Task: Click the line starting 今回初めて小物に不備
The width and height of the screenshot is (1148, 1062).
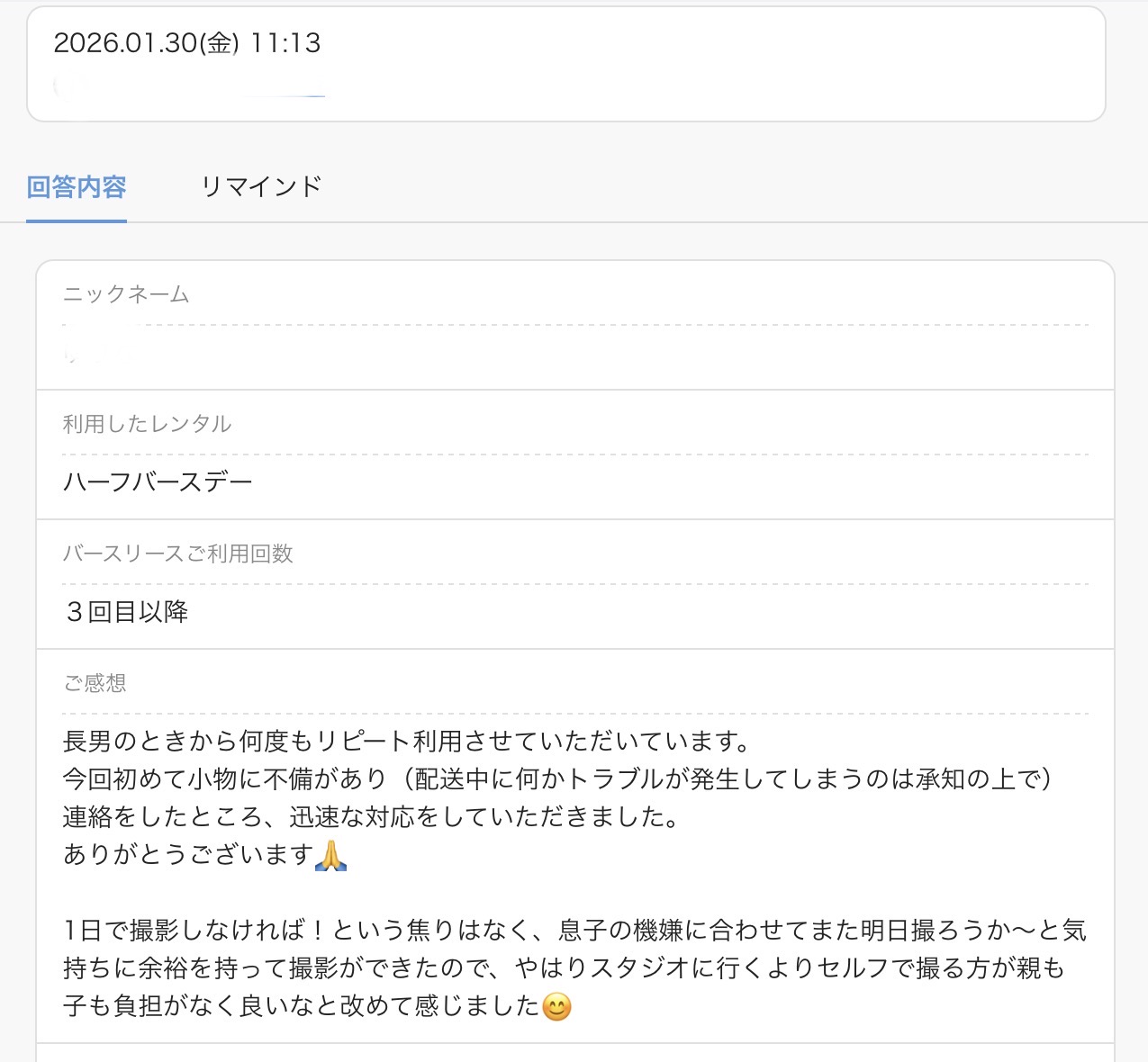Action: pos(558,779)
